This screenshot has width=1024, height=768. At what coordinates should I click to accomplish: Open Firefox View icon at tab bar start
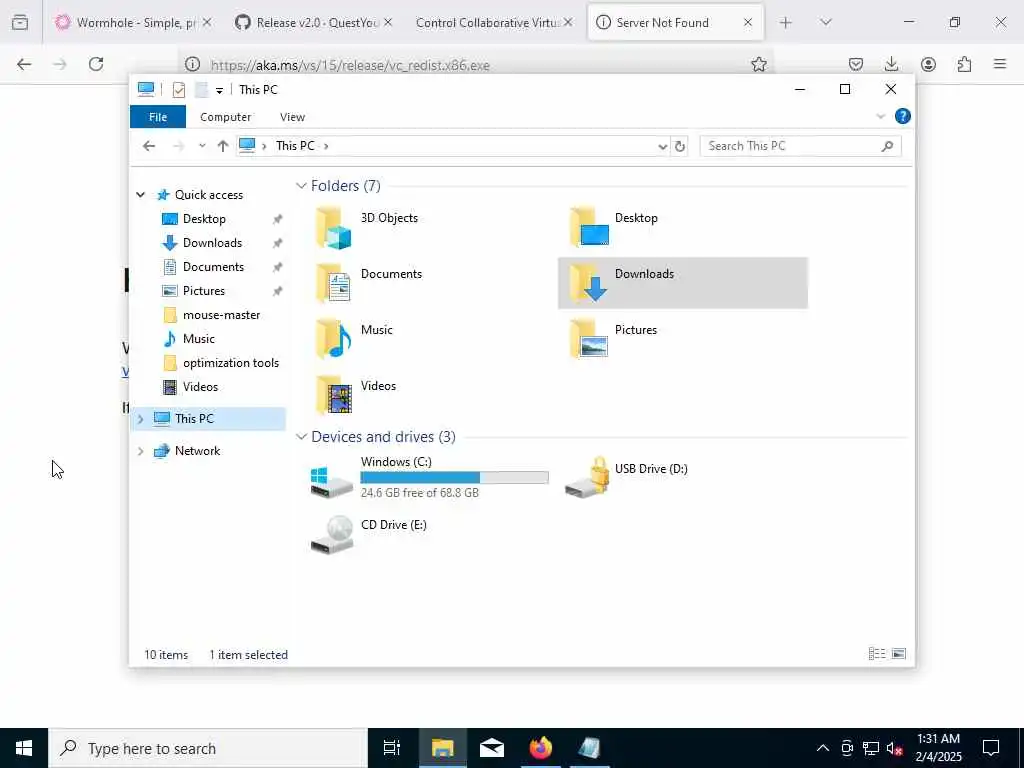[x=20, y=23]
